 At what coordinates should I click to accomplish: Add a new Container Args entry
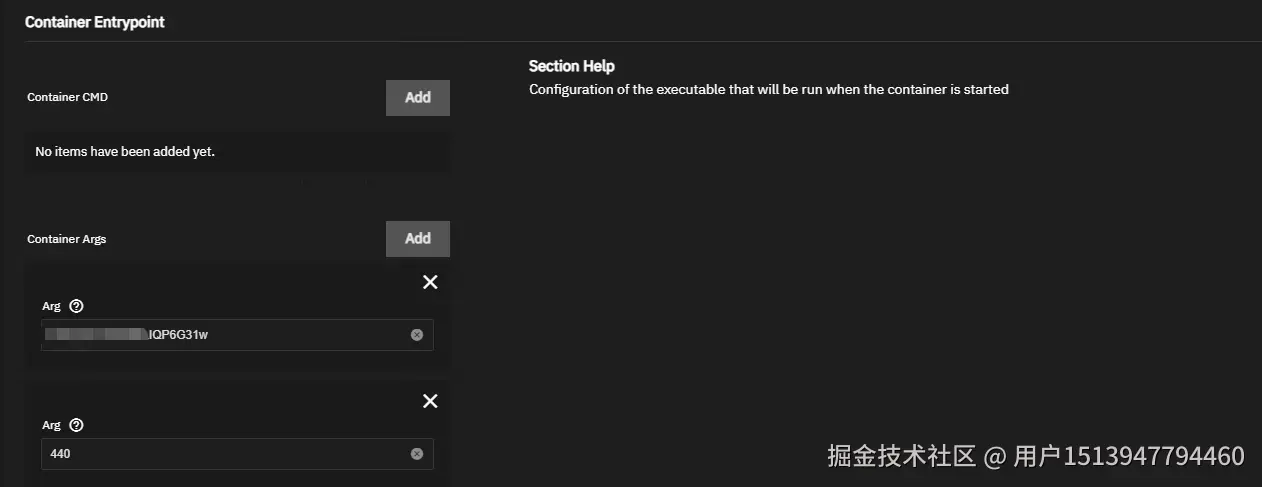[x=417, y=238]
